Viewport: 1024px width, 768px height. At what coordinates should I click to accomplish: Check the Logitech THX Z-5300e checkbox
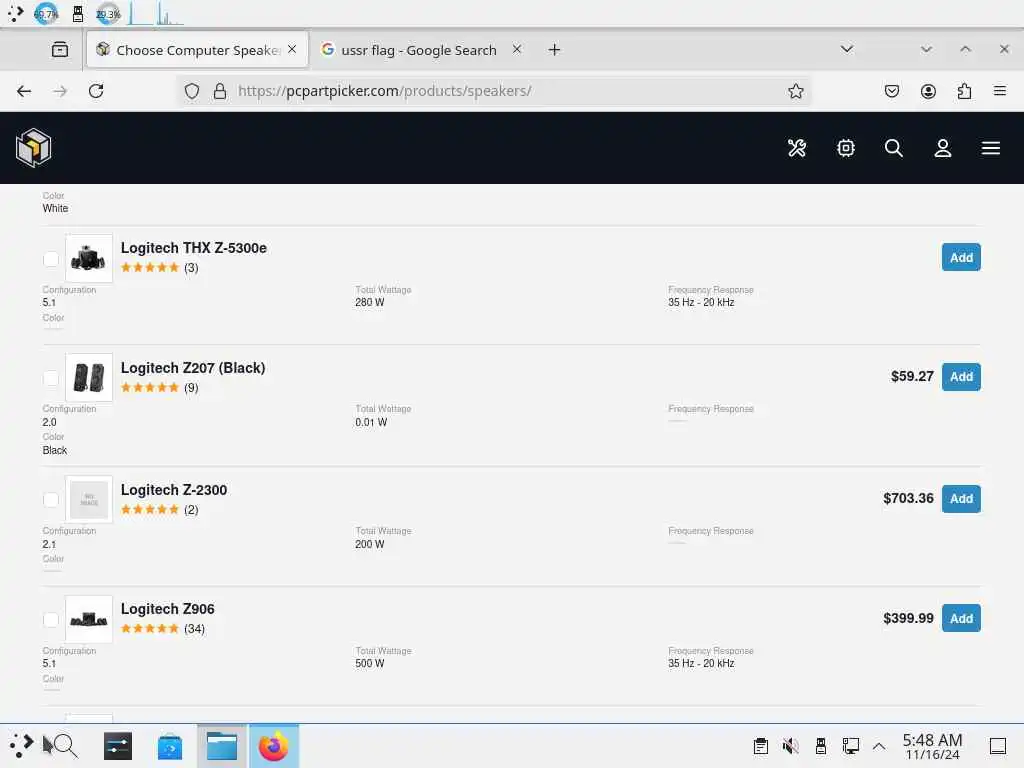coord(51,259)
